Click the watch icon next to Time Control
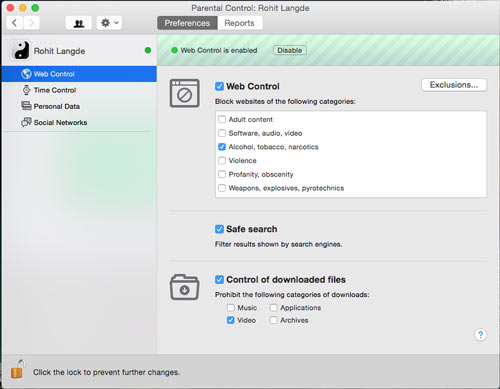The image size is (500, 389). [26, 90]
